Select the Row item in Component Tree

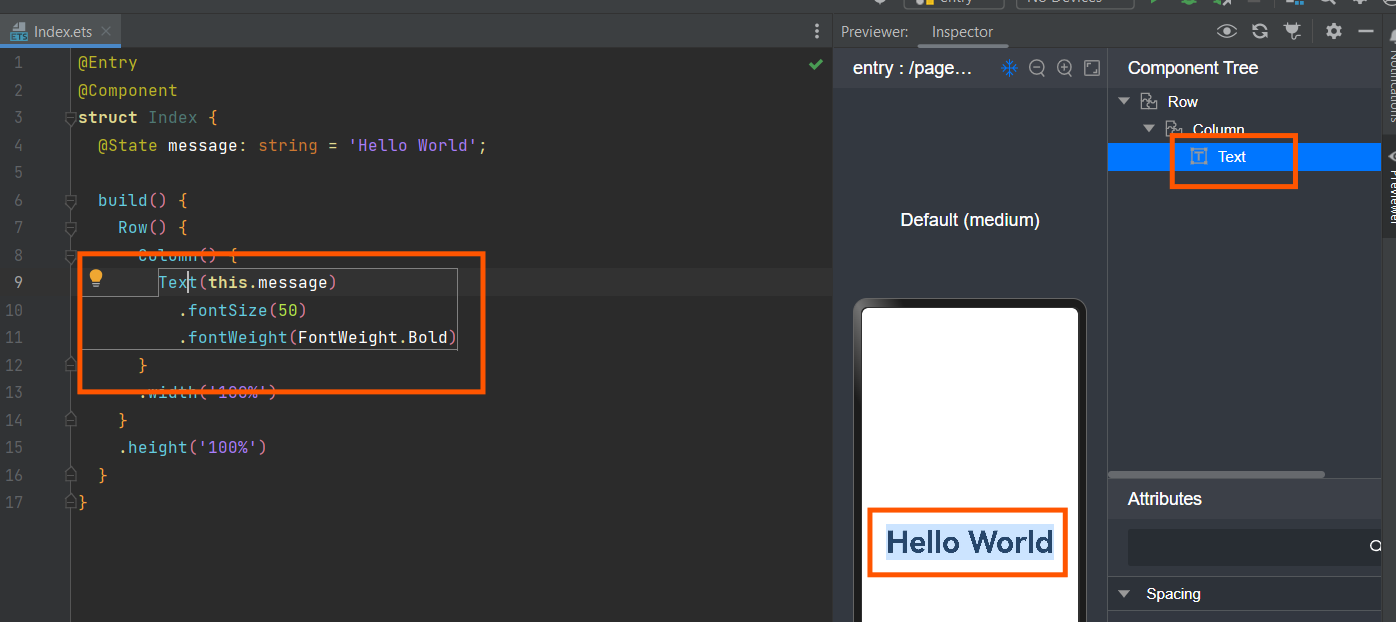click(1182, 102)
